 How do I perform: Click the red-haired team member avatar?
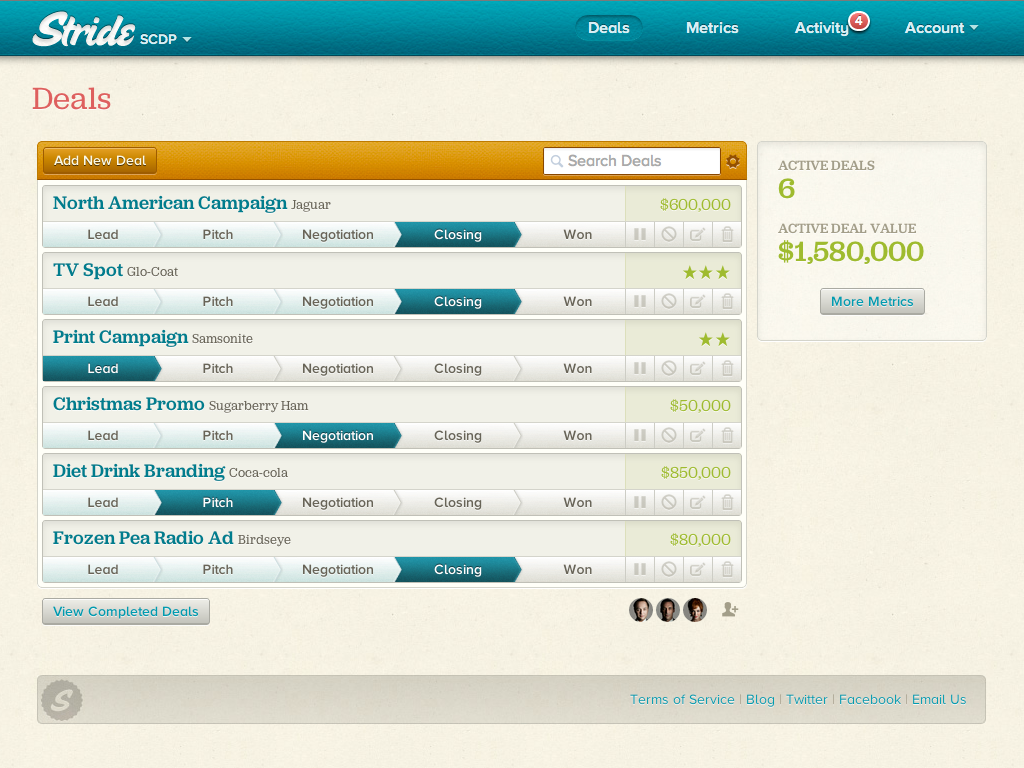click(x=695, y=610)
